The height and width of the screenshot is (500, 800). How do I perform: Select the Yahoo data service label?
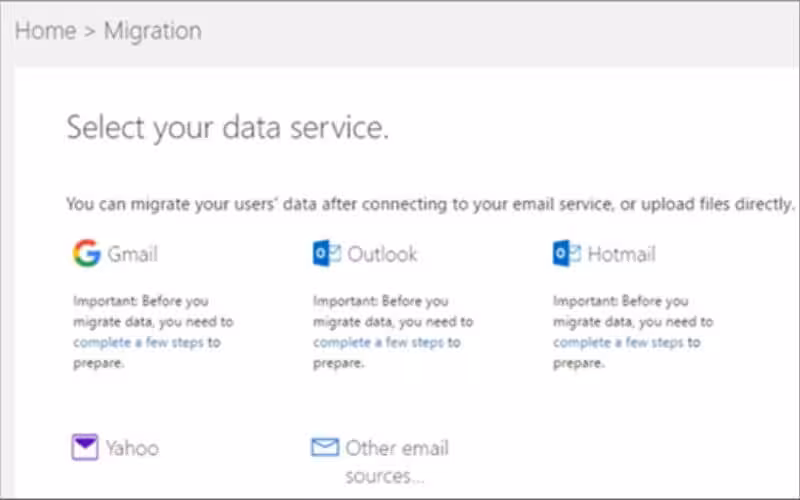(x=132, y=447)
